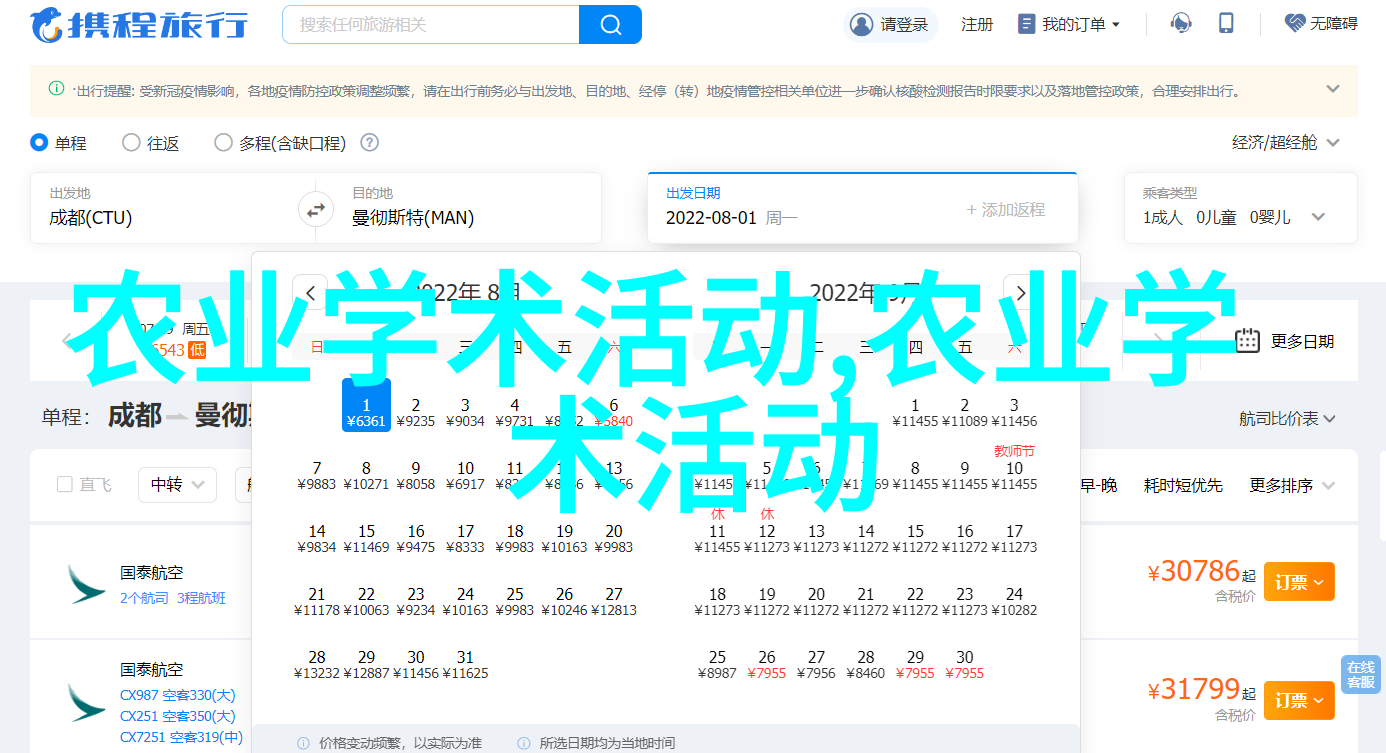This screenshot has width=1386, height=753.
Task: Select September 30 priced ¥7955
Action: click(965, 665)
